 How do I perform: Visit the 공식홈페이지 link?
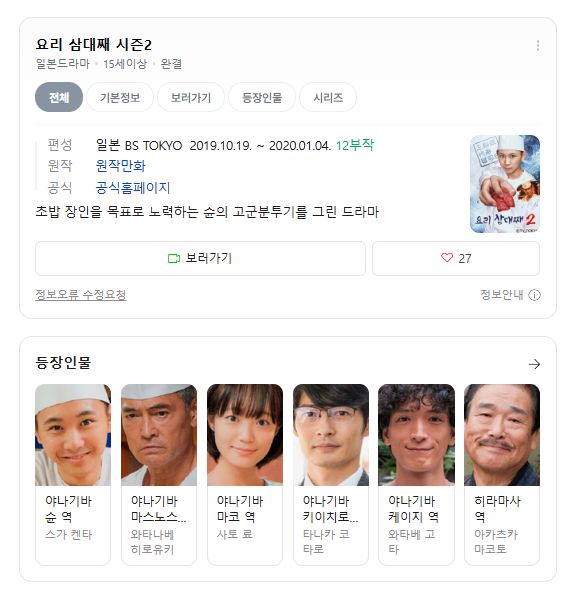point(133,188)
